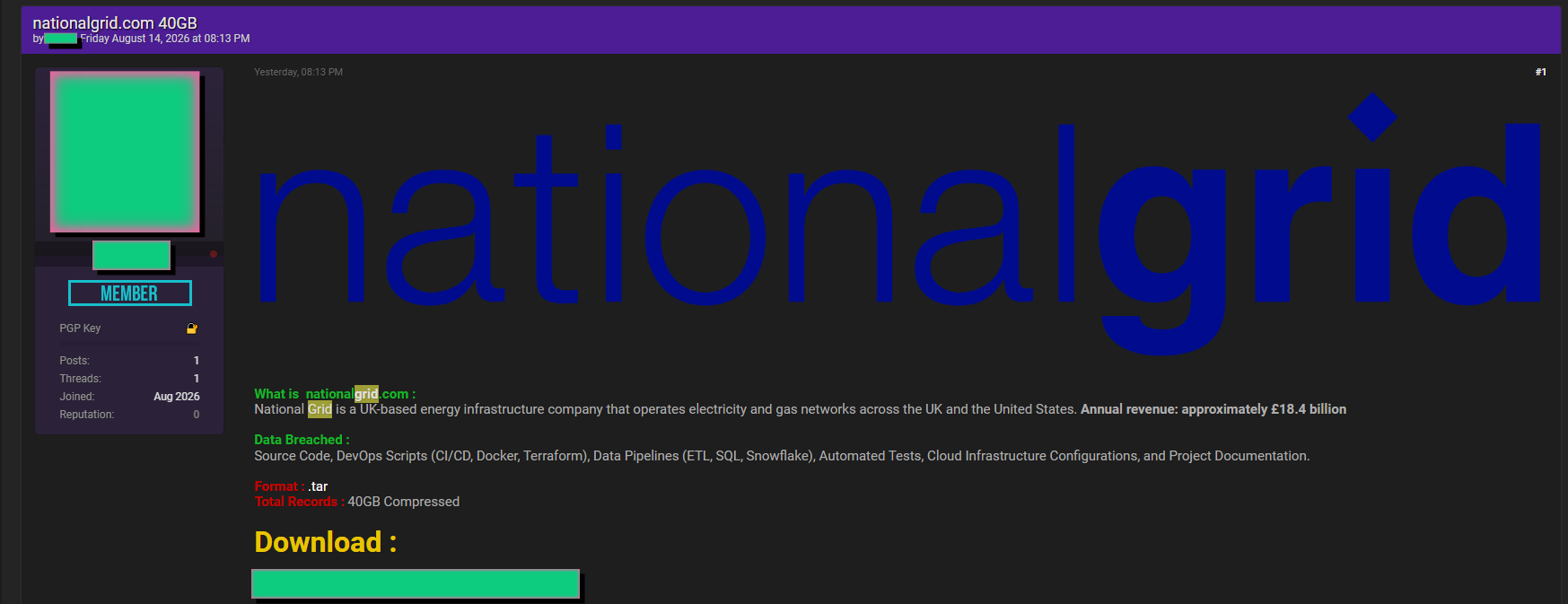This screenshot has height=604, width=1568.
Task: Click the Threads count value
Action: coord(197,379)
